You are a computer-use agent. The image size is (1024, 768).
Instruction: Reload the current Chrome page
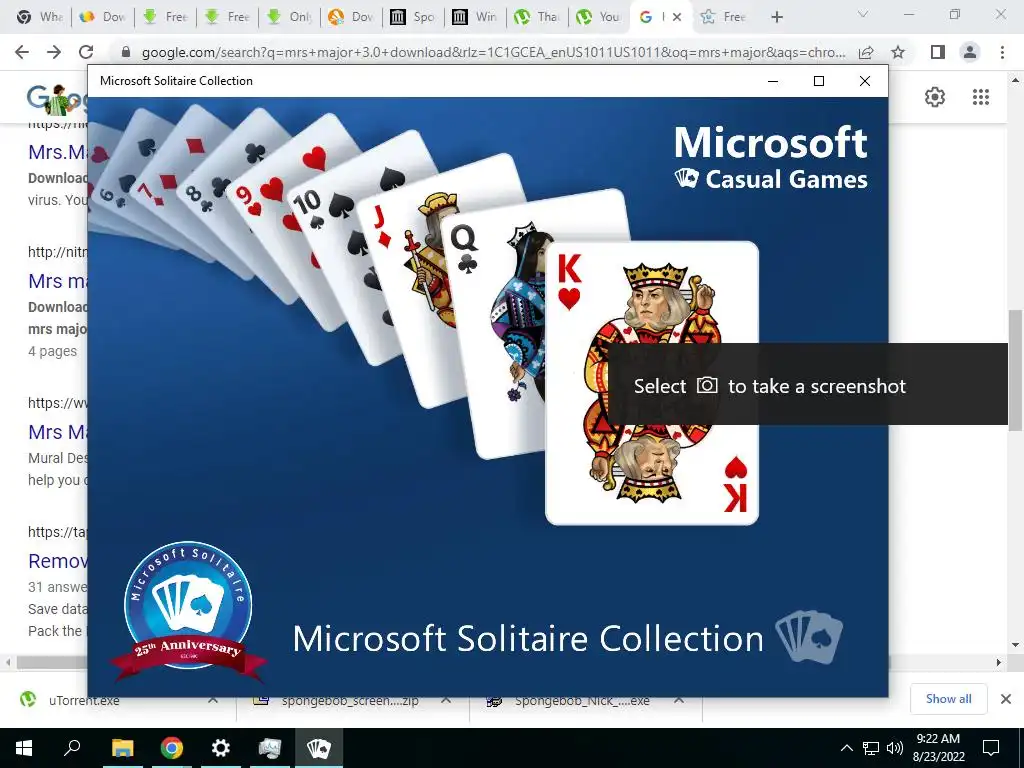pyautogui.click(x=86, y=52)
